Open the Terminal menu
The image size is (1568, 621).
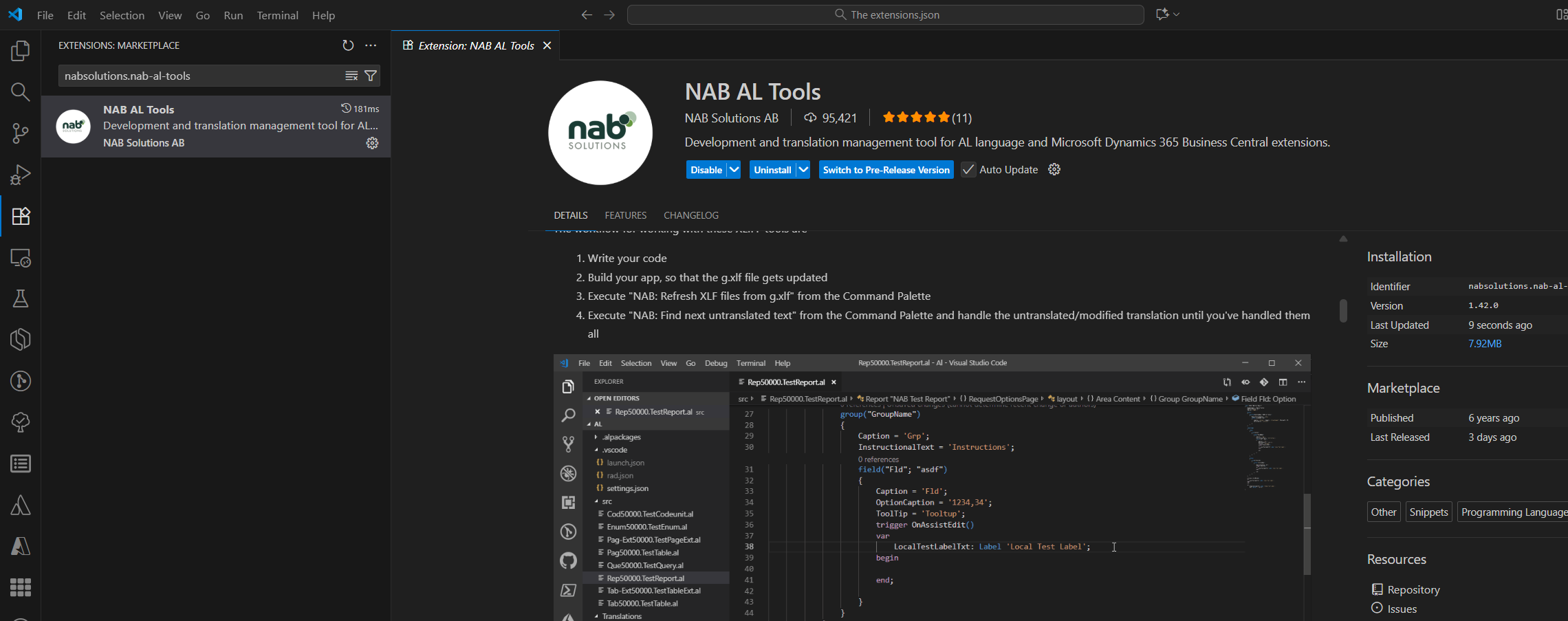pos(277,15)
